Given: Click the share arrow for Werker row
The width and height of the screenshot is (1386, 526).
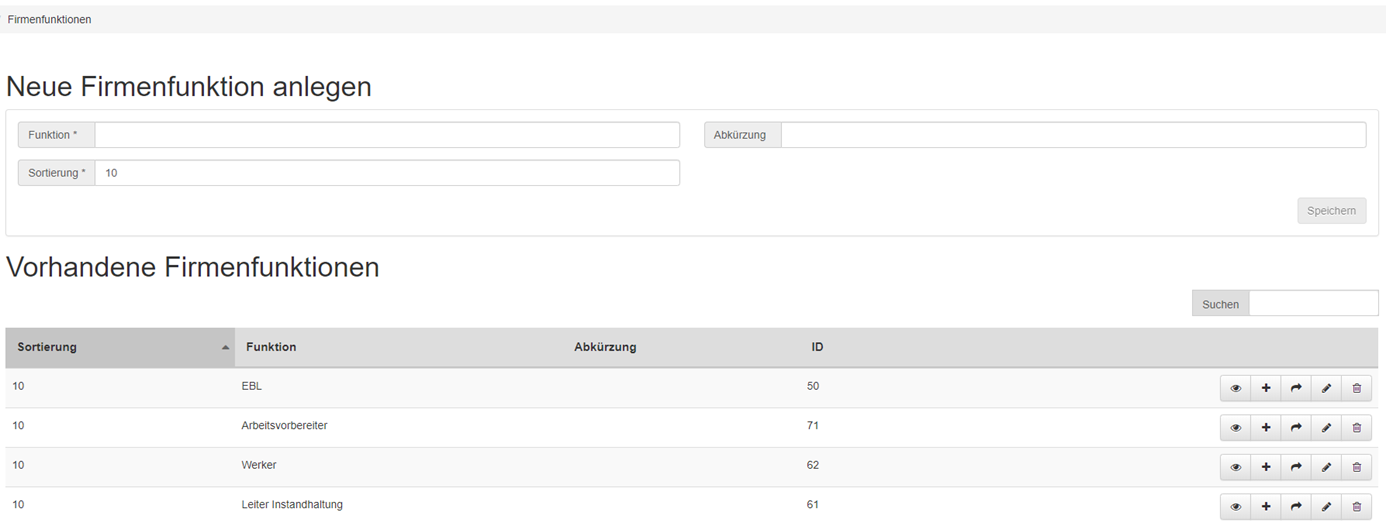Looking at the screenshot, I should pyautogui.click(x=1296, y=467).
